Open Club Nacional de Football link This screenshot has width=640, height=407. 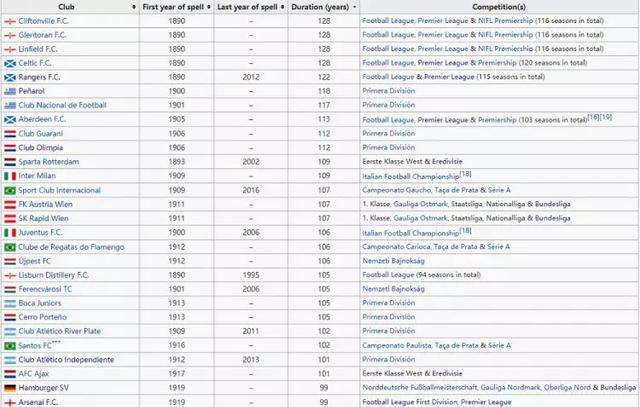62,105
